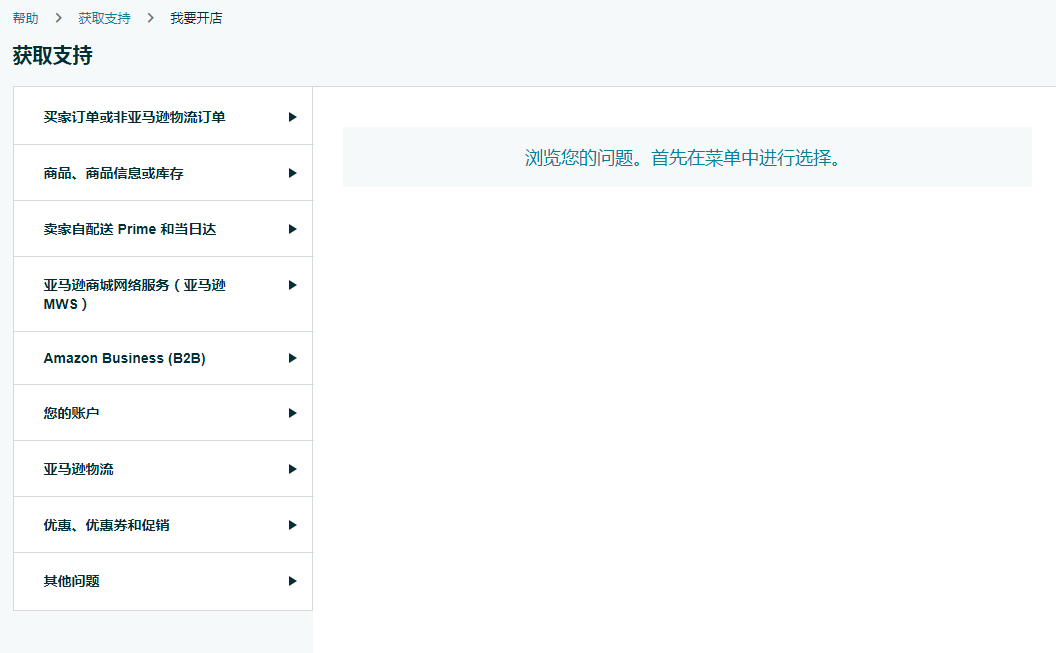Expand arrow beside Amazon Business (B2B)
The image size is (1056, 653).
pos(292,358)
